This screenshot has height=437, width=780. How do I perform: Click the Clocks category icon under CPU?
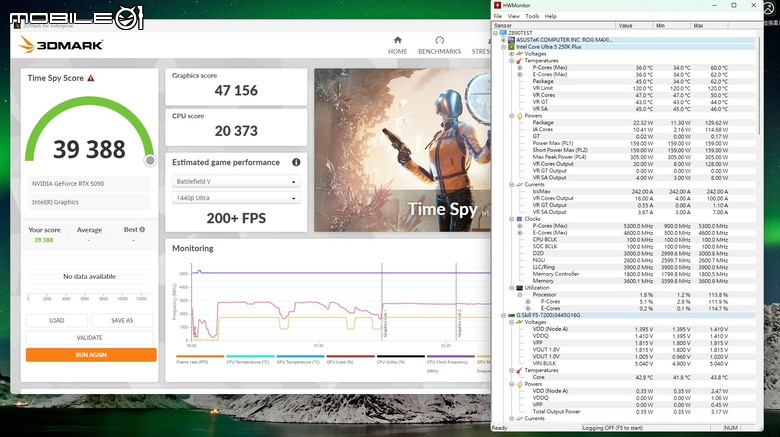pyautogui.click(x=519, y=218)
